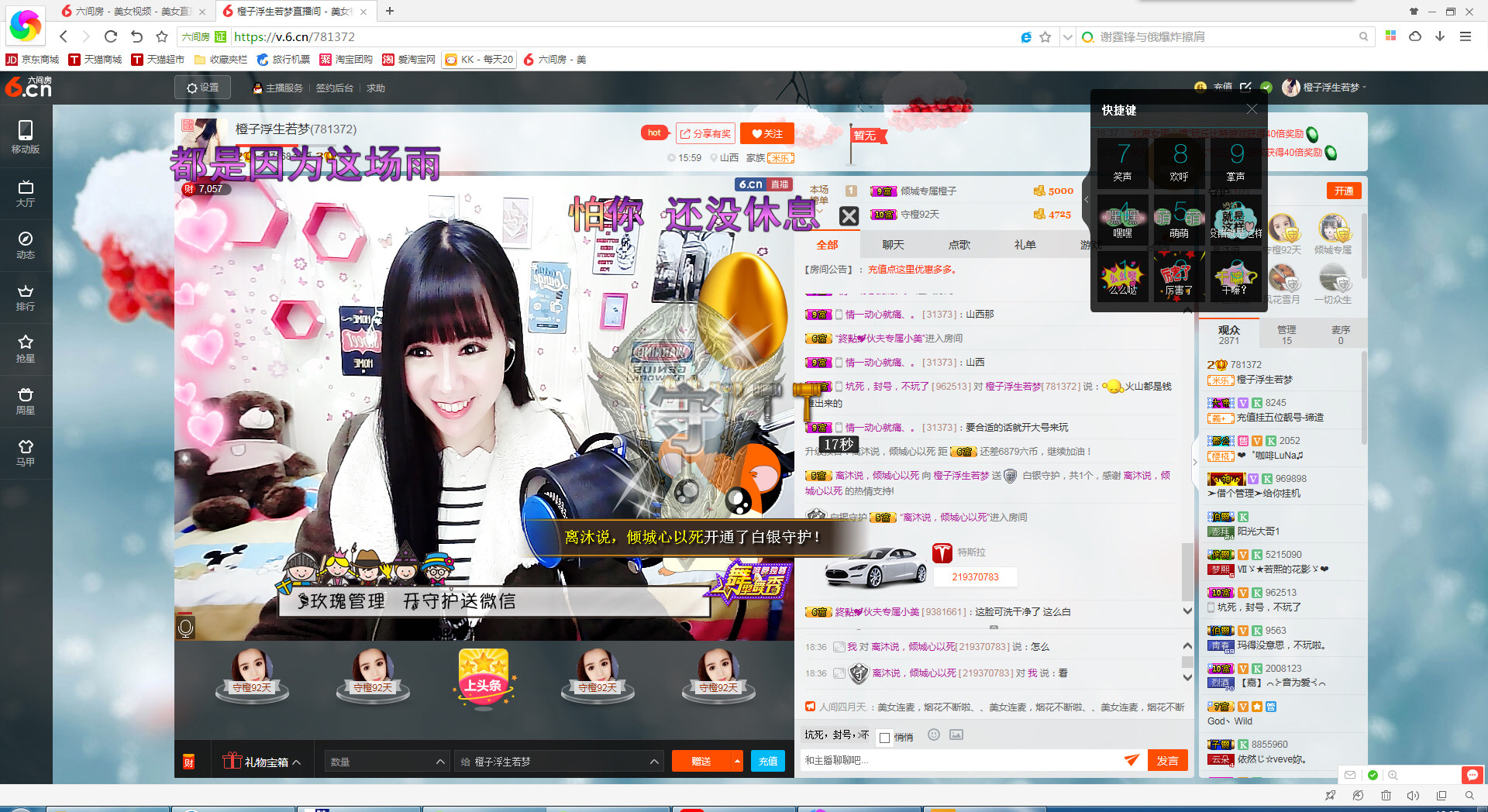Switch to the 麦序 0 tab

click(1341, 335)
